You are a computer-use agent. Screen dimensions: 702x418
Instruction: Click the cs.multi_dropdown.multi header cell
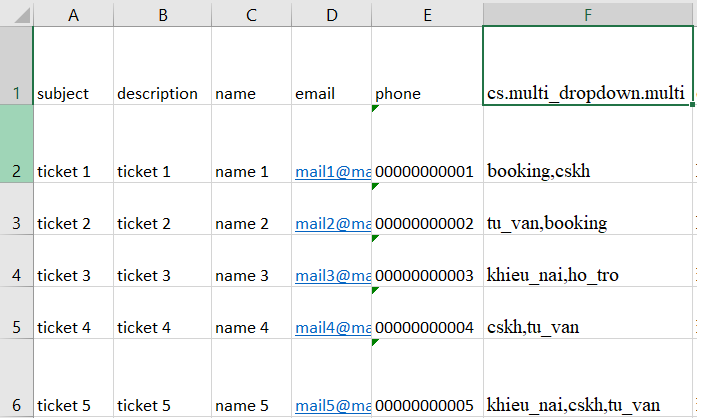[588, 93]
